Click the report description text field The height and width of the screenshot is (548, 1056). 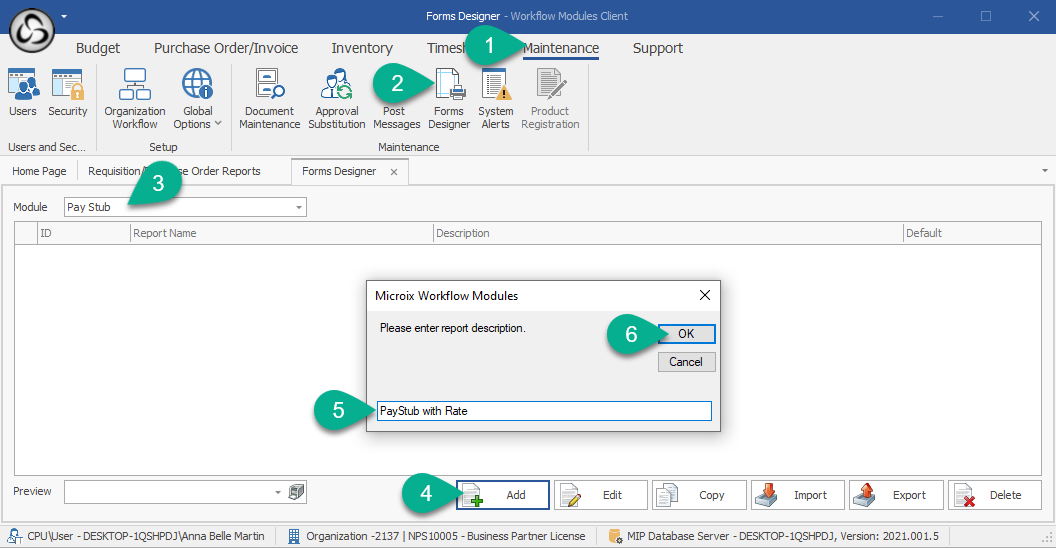coord(544,411)
